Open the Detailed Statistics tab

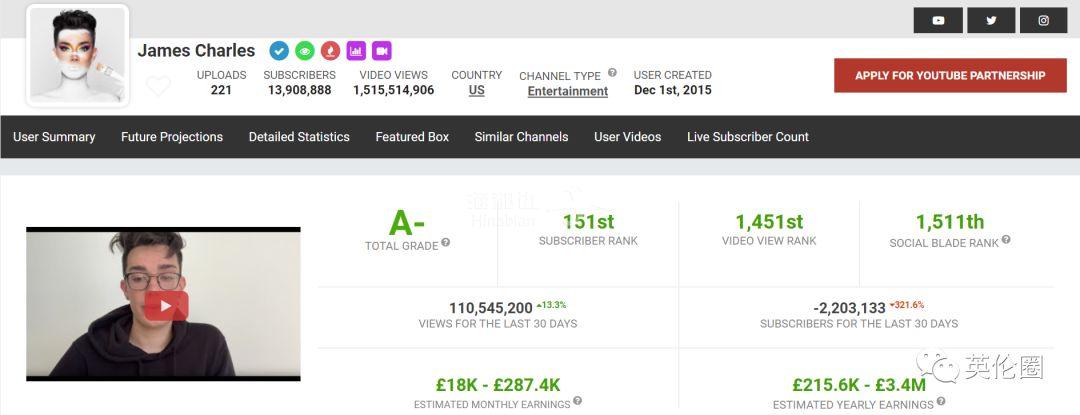[x=299, y=137]
